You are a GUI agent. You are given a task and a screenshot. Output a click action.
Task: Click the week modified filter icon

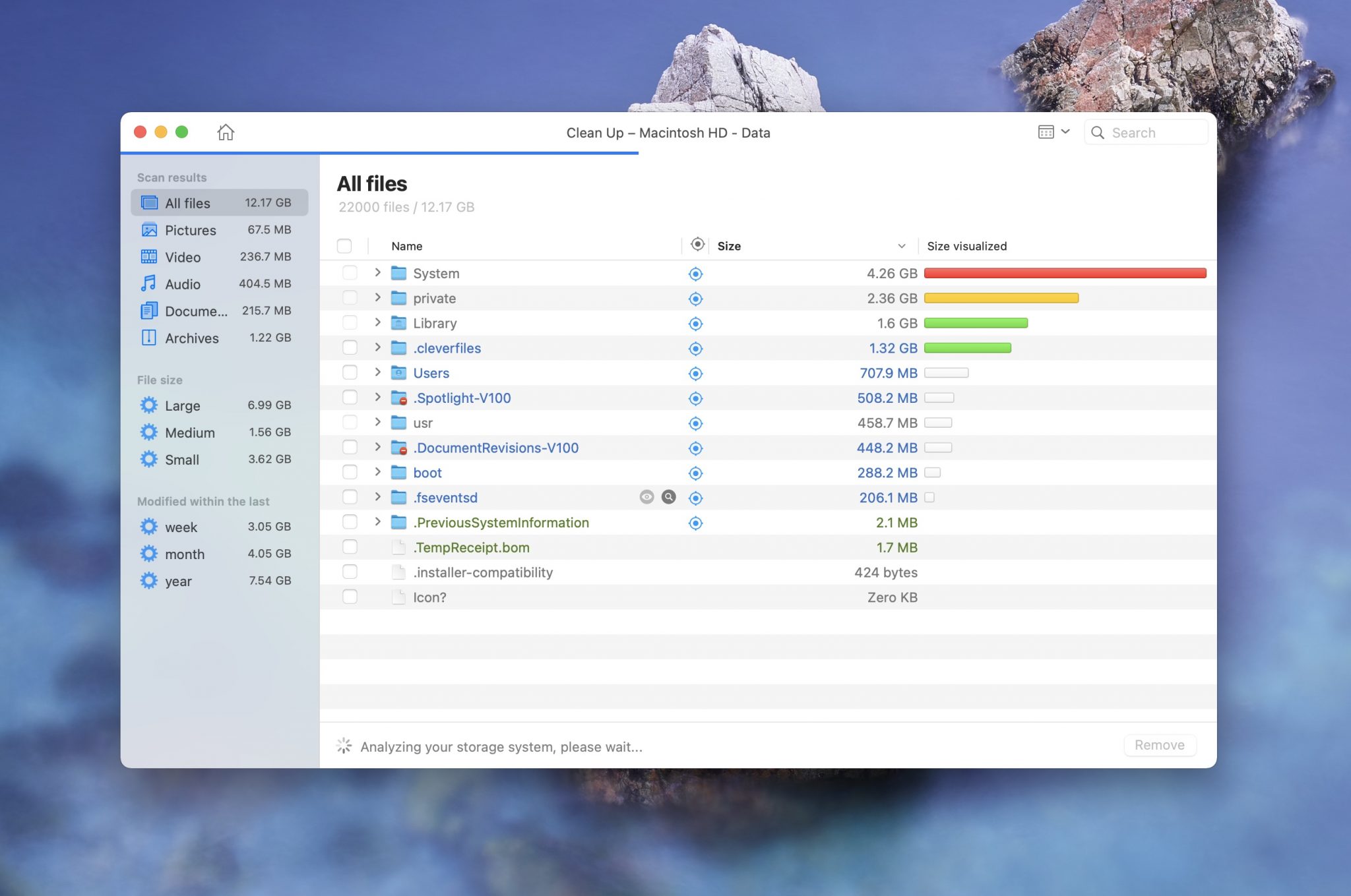149,525
